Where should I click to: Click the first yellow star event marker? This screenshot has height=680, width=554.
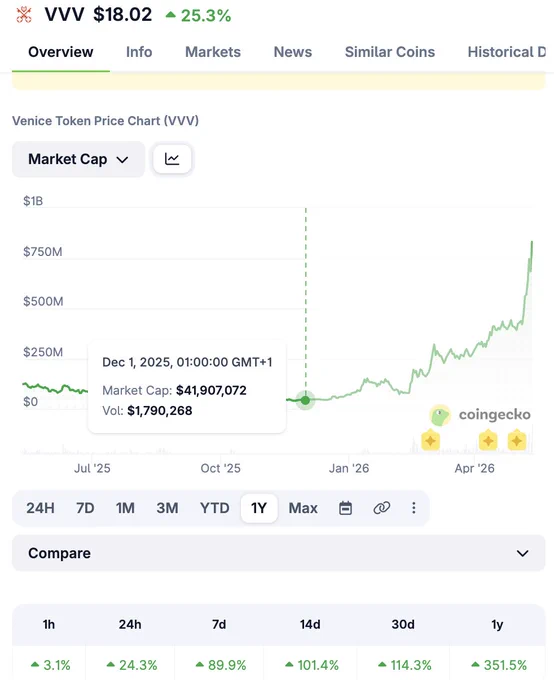point(430,441)
